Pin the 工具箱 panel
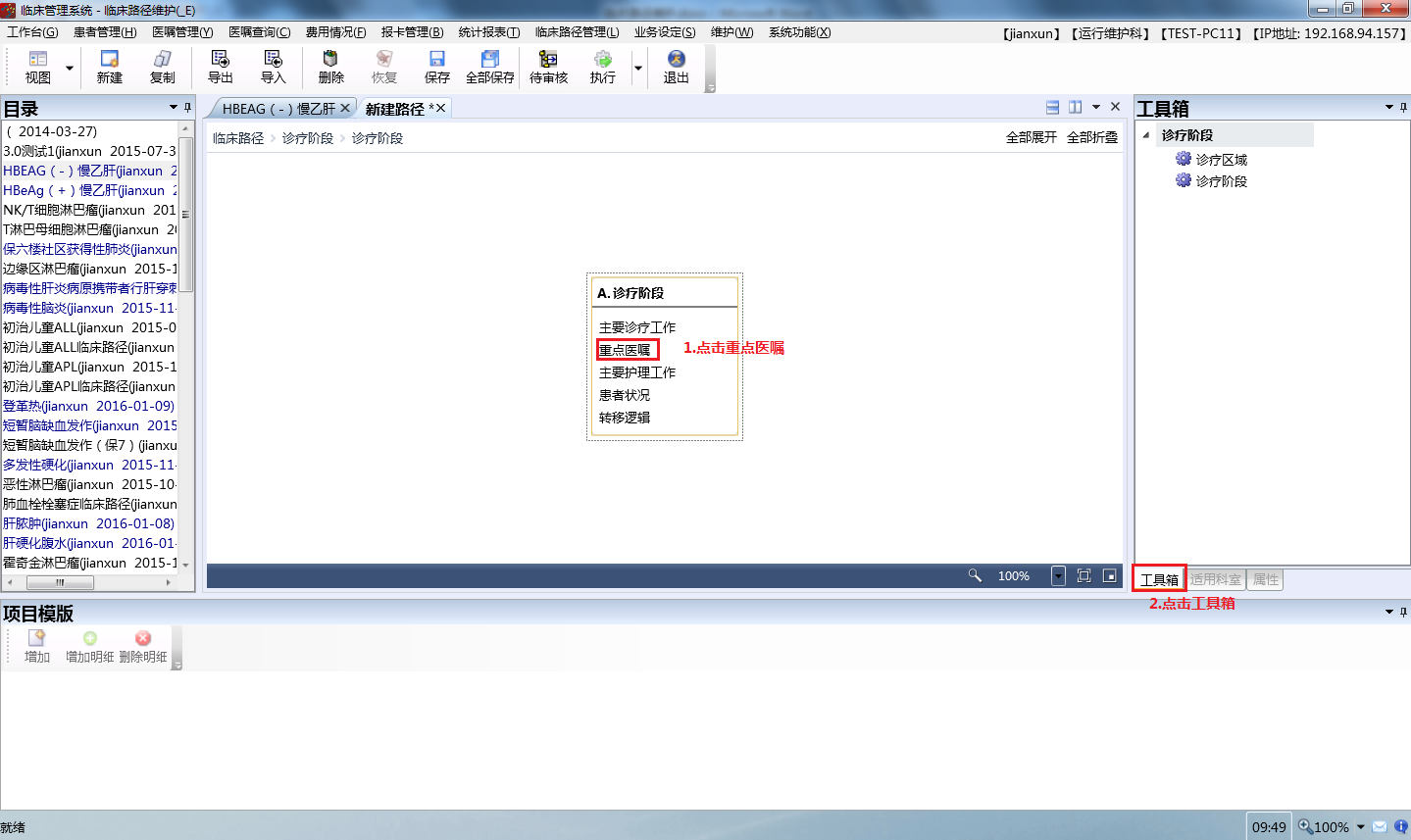The height and width of the screenshot is (840, 1411). click(1403, 107)
